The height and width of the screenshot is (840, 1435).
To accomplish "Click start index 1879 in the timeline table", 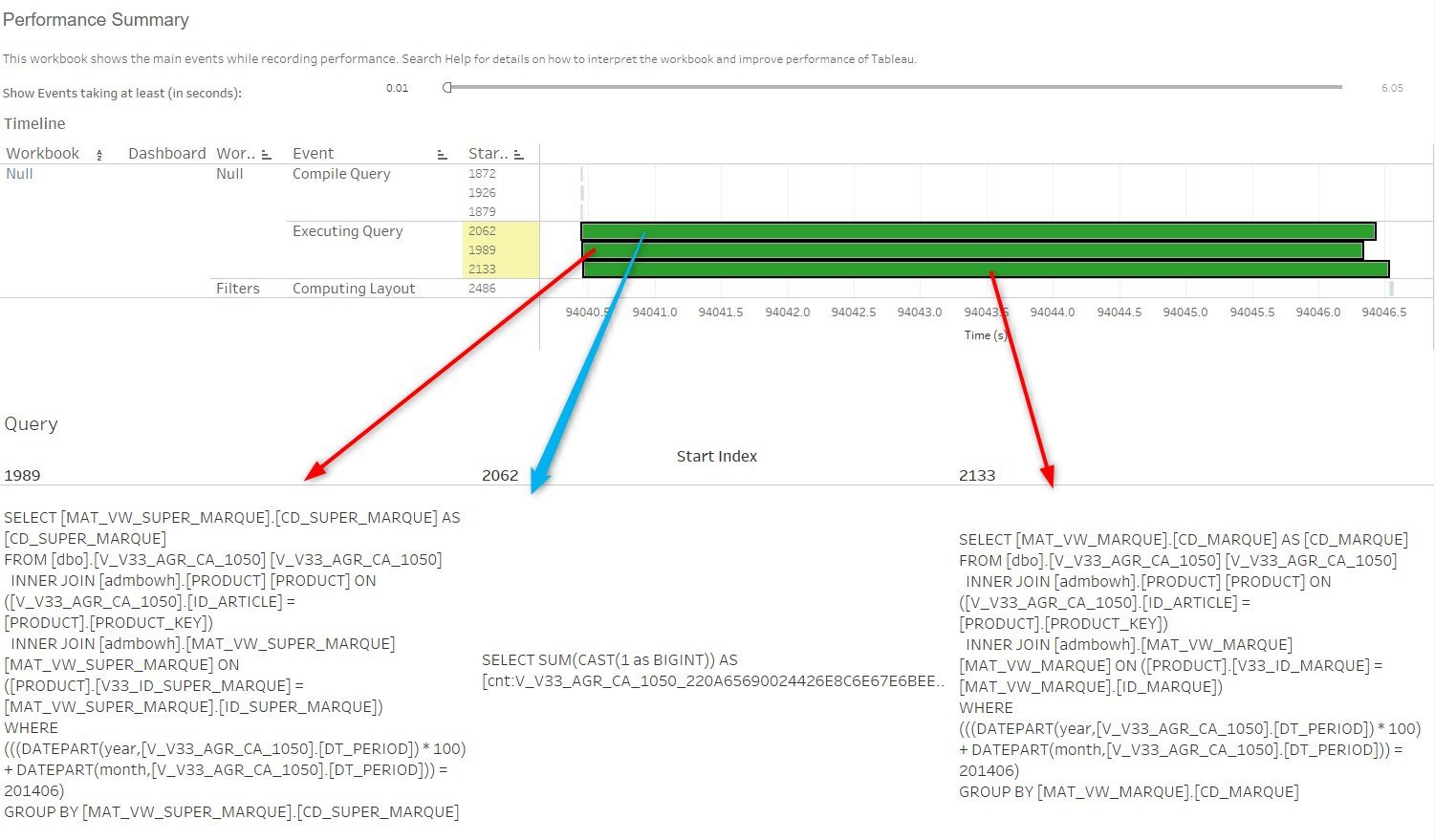I will tap(482, 212).
